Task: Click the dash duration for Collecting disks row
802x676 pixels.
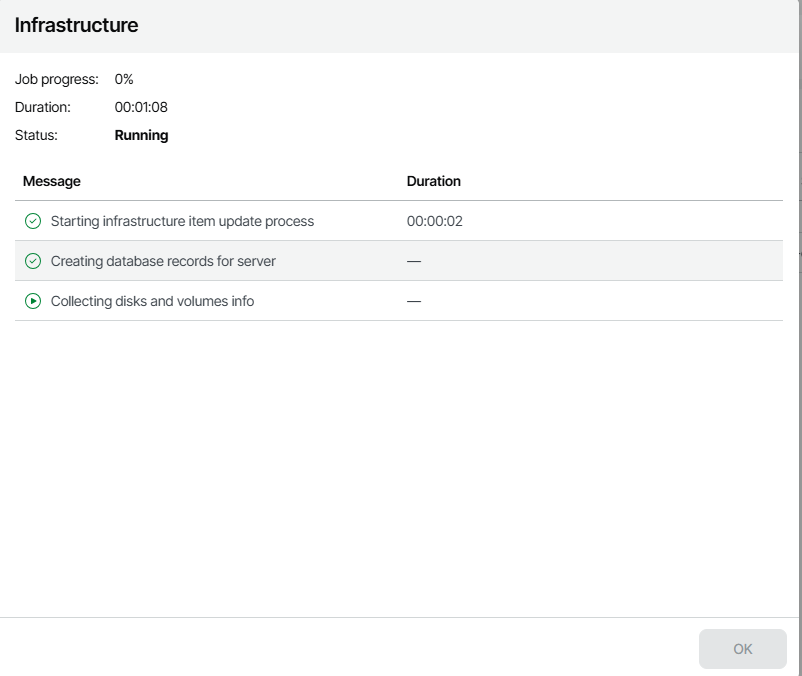Action: (414, 301)
